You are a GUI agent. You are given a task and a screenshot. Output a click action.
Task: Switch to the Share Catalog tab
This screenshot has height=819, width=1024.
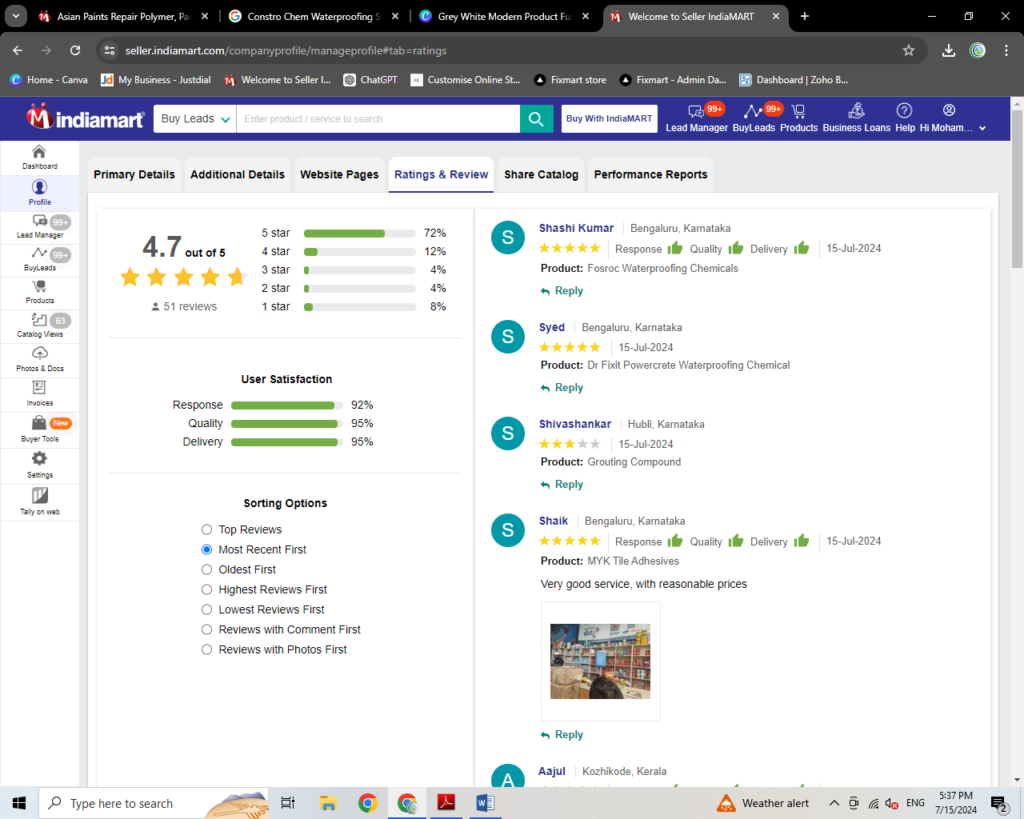click(541, 175)
